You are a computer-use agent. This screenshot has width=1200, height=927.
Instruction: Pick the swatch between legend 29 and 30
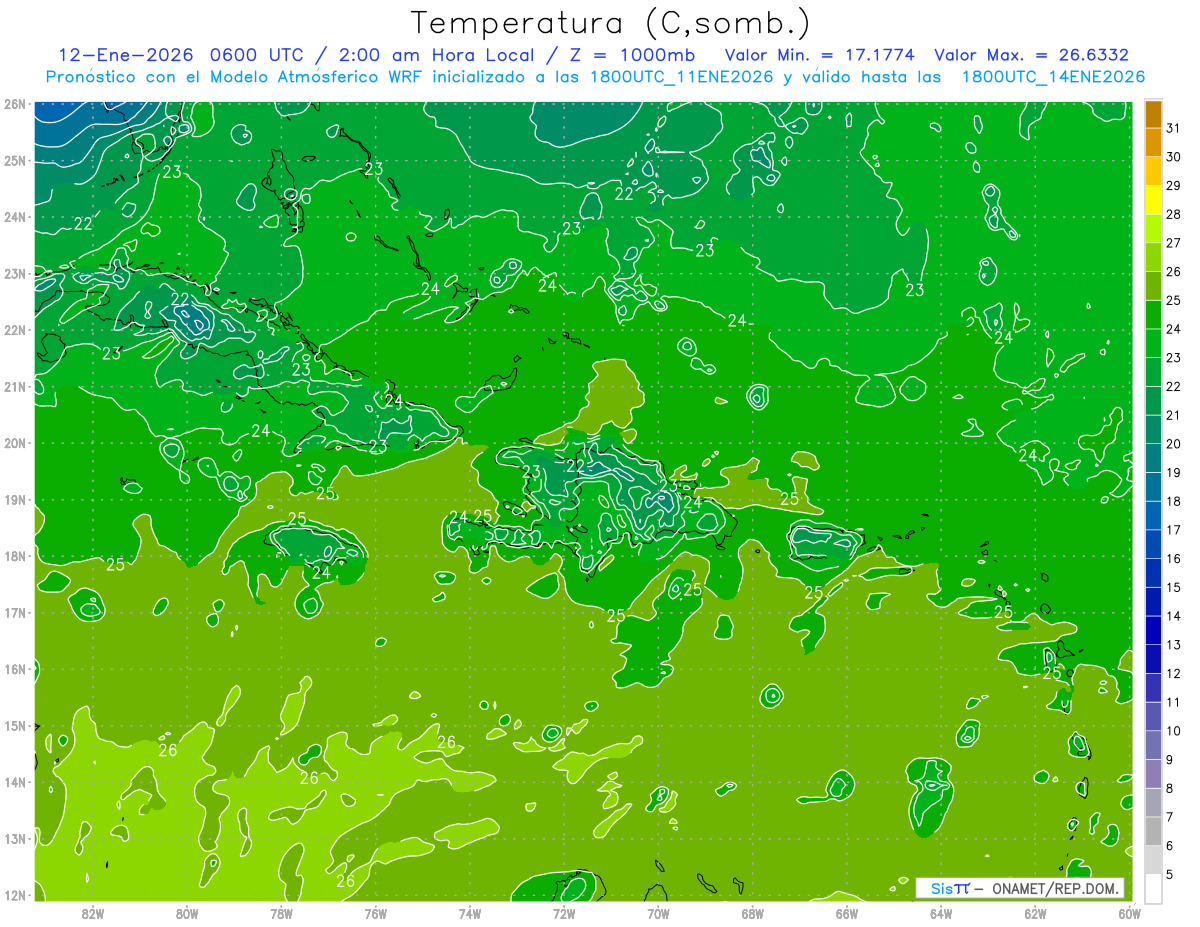(x=1153, y=171)
